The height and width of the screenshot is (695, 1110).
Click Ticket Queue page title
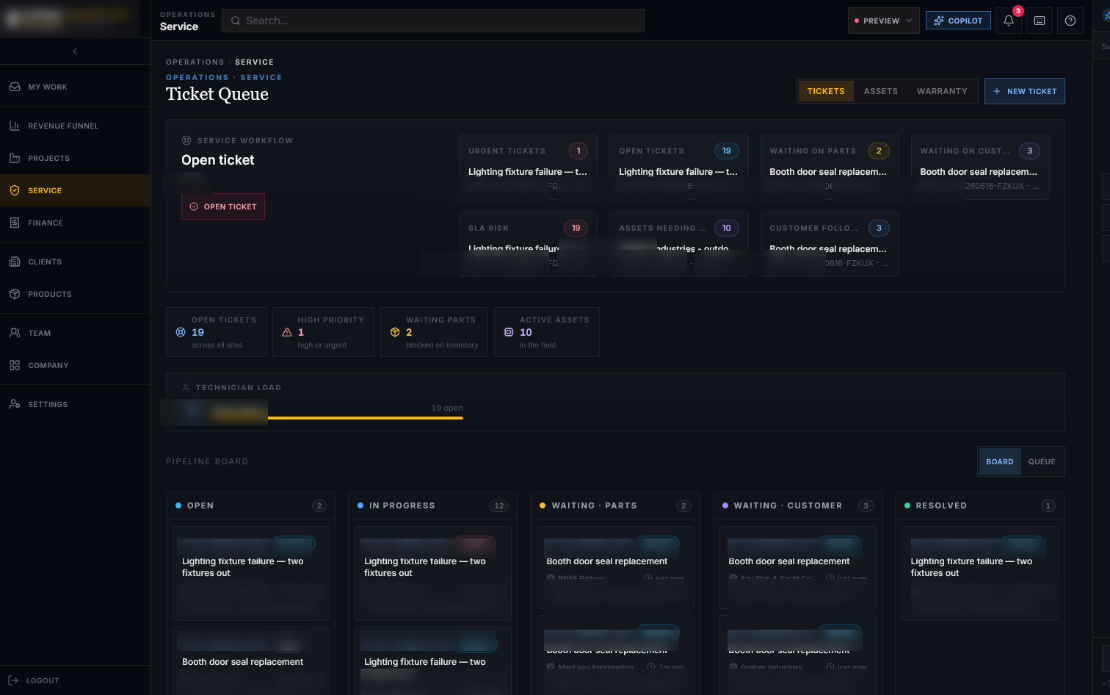coord(217,94)
